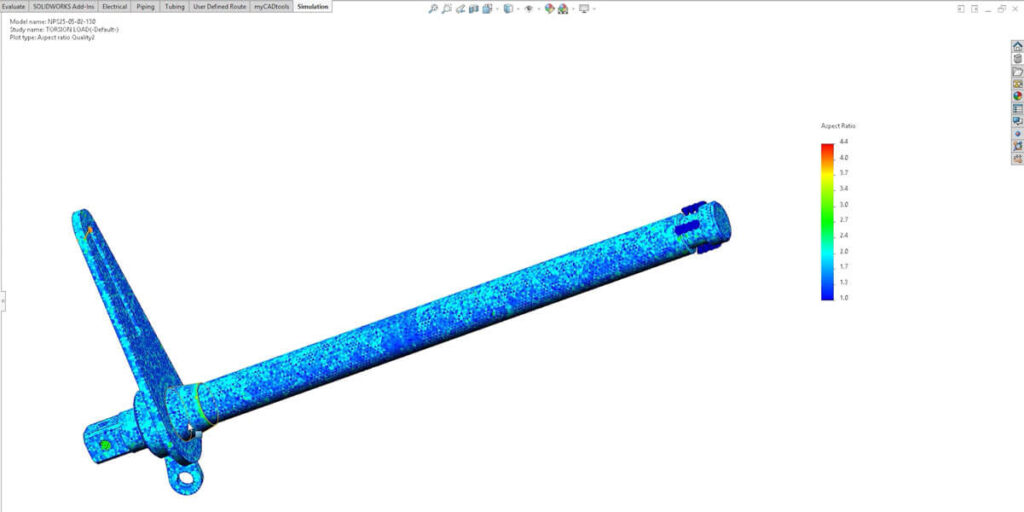Open File Explorer folder icon in task pane
The image size is (1024, 512).
[x=1017, y=71]
